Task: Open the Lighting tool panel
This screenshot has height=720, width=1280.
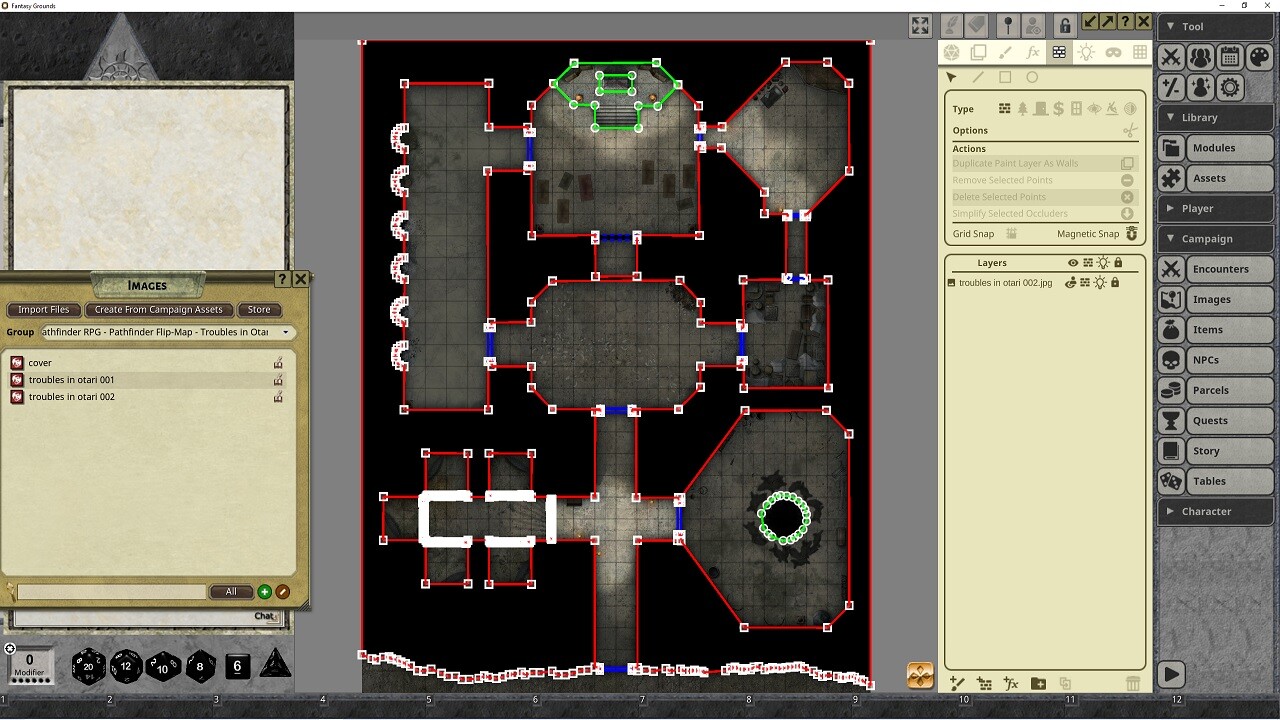Action: point(1088,52)
